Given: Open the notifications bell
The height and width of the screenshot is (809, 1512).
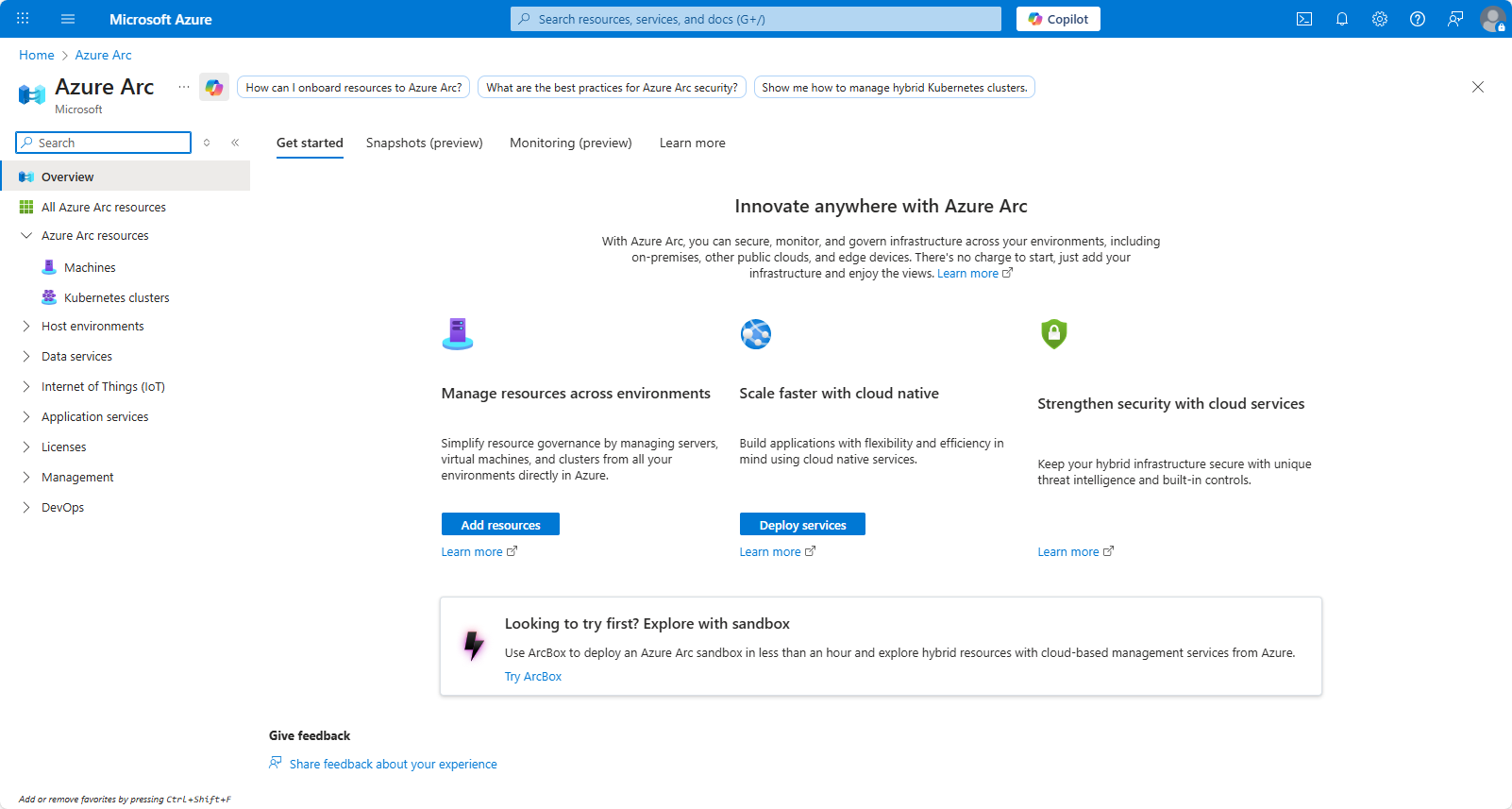Looking at the screenshot, I should (x=1342, y=19).
